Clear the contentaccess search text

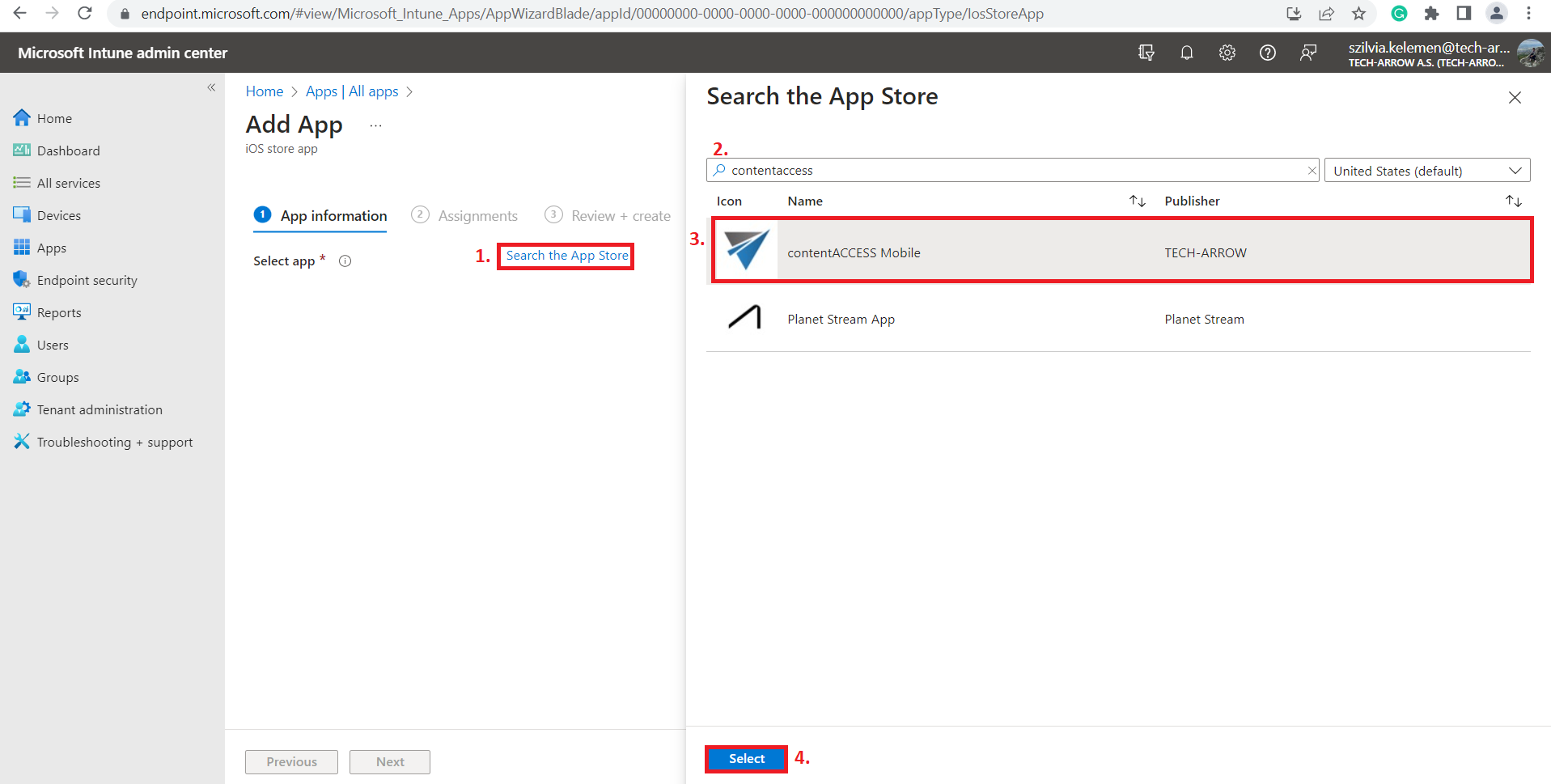(1312, 171)
